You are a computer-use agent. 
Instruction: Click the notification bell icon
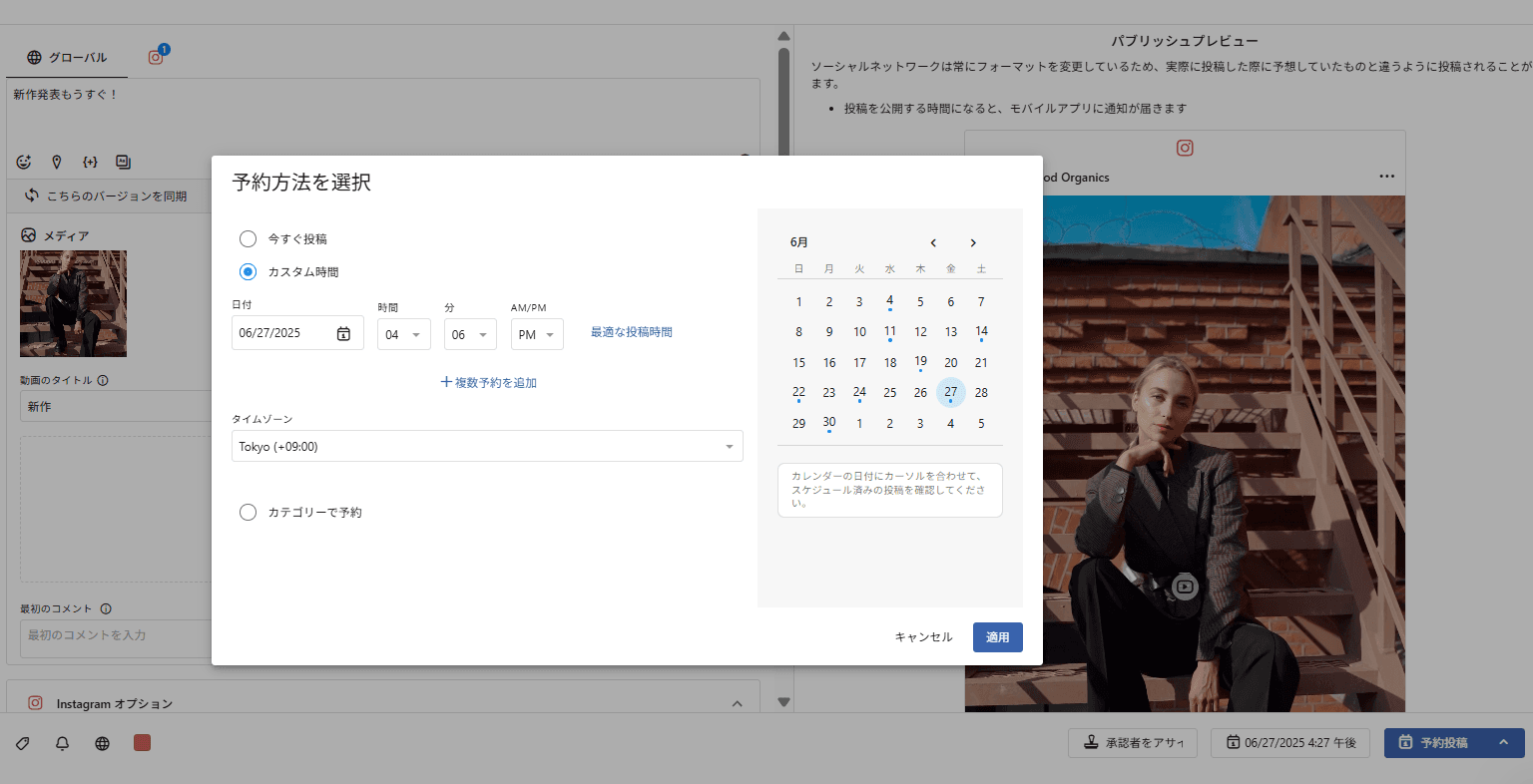[62, 743]
